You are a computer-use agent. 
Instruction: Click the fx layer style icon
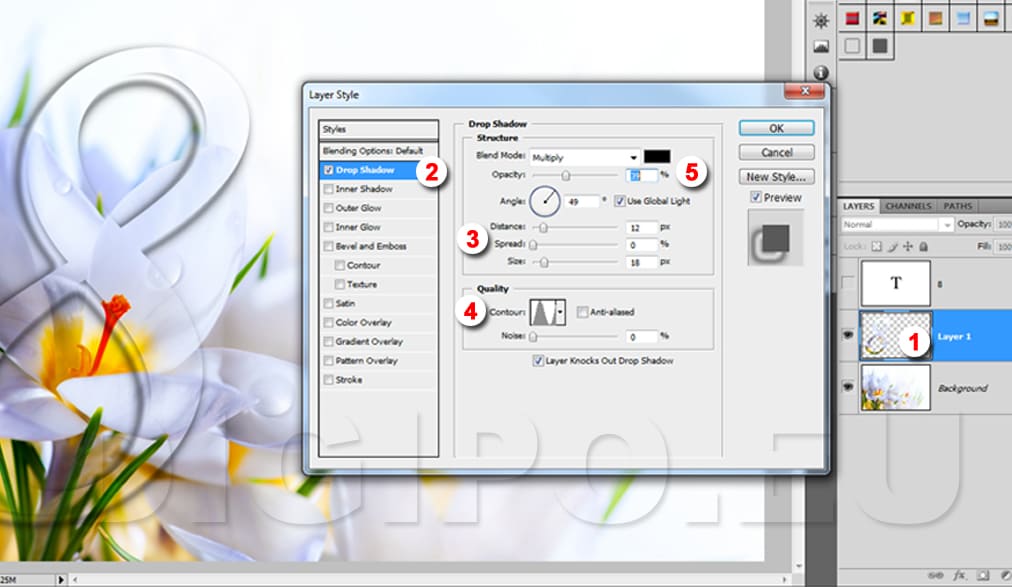(x=960, y=576)
